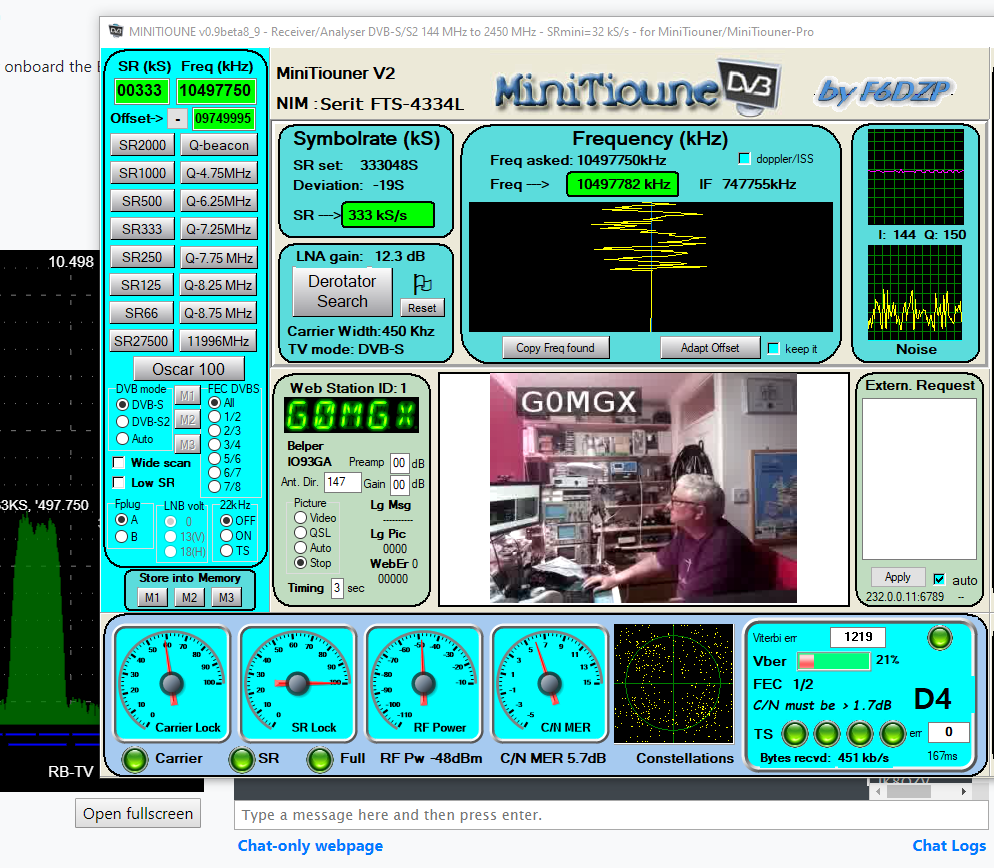Click the Constellations scatter display
Screen dimensions: 994x868
[673, 683]
